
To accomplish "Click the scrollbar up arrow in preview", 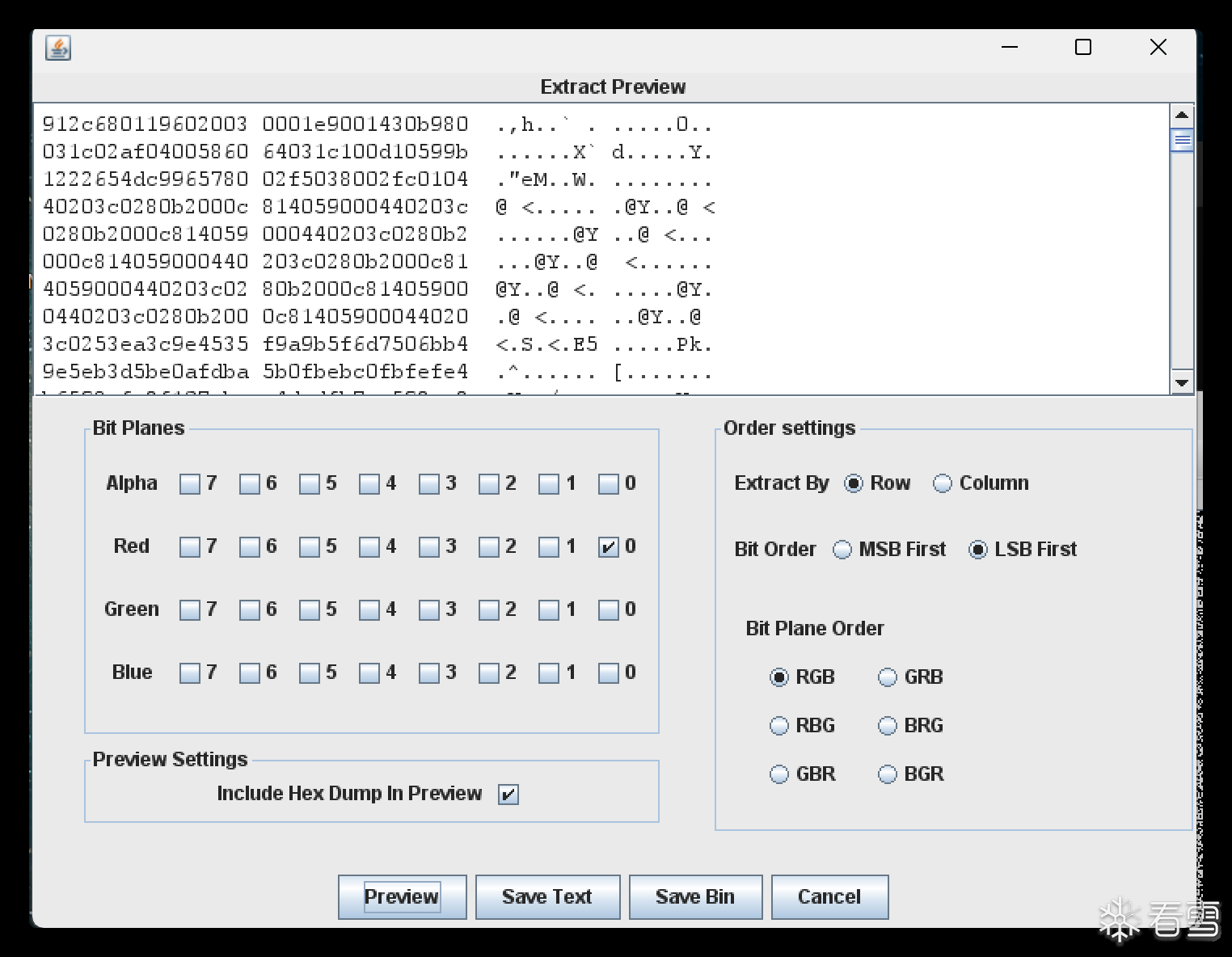I will point(1182,116).
